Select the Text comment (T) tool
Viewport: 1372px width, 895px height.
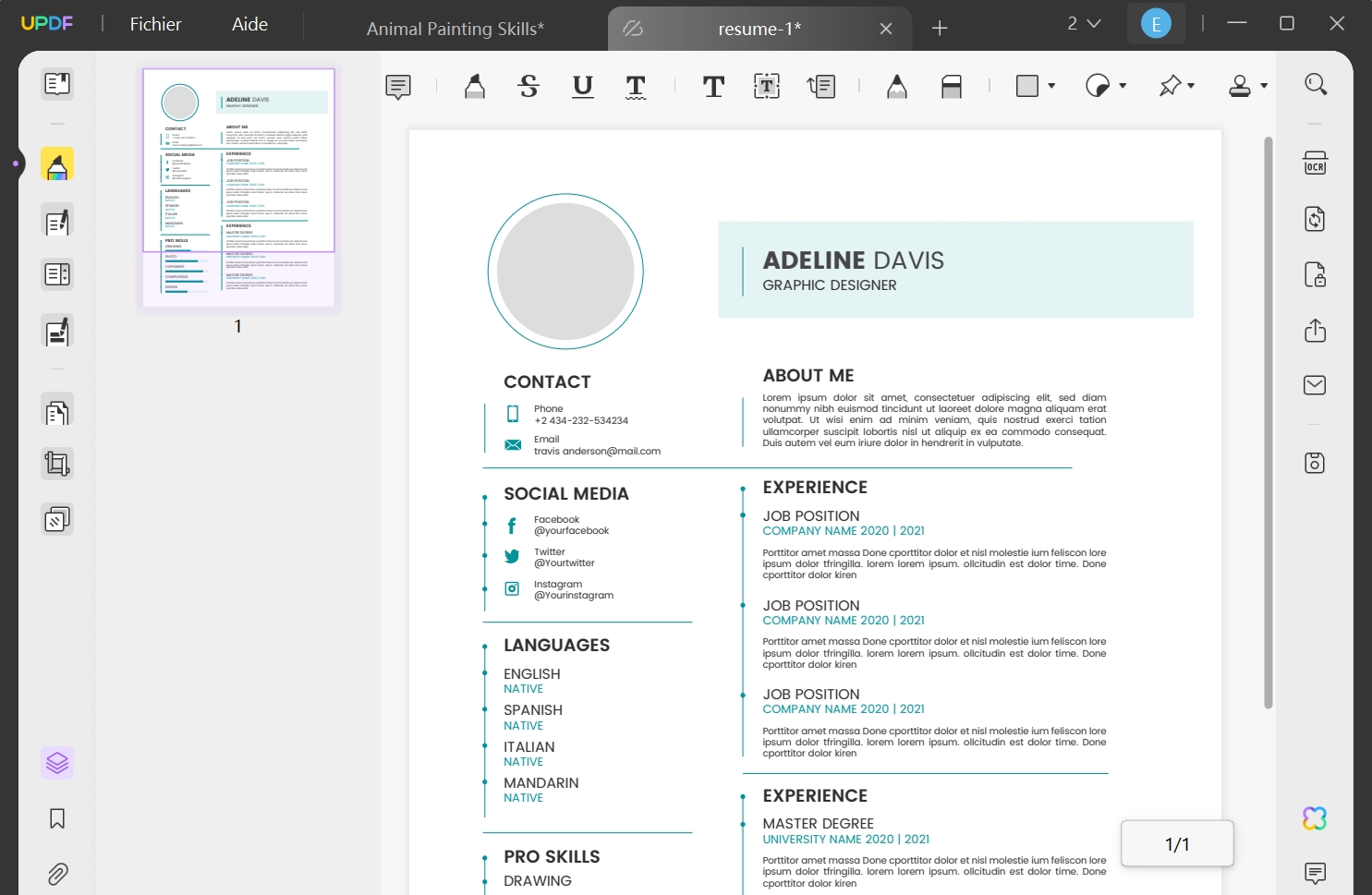point(713,87)
